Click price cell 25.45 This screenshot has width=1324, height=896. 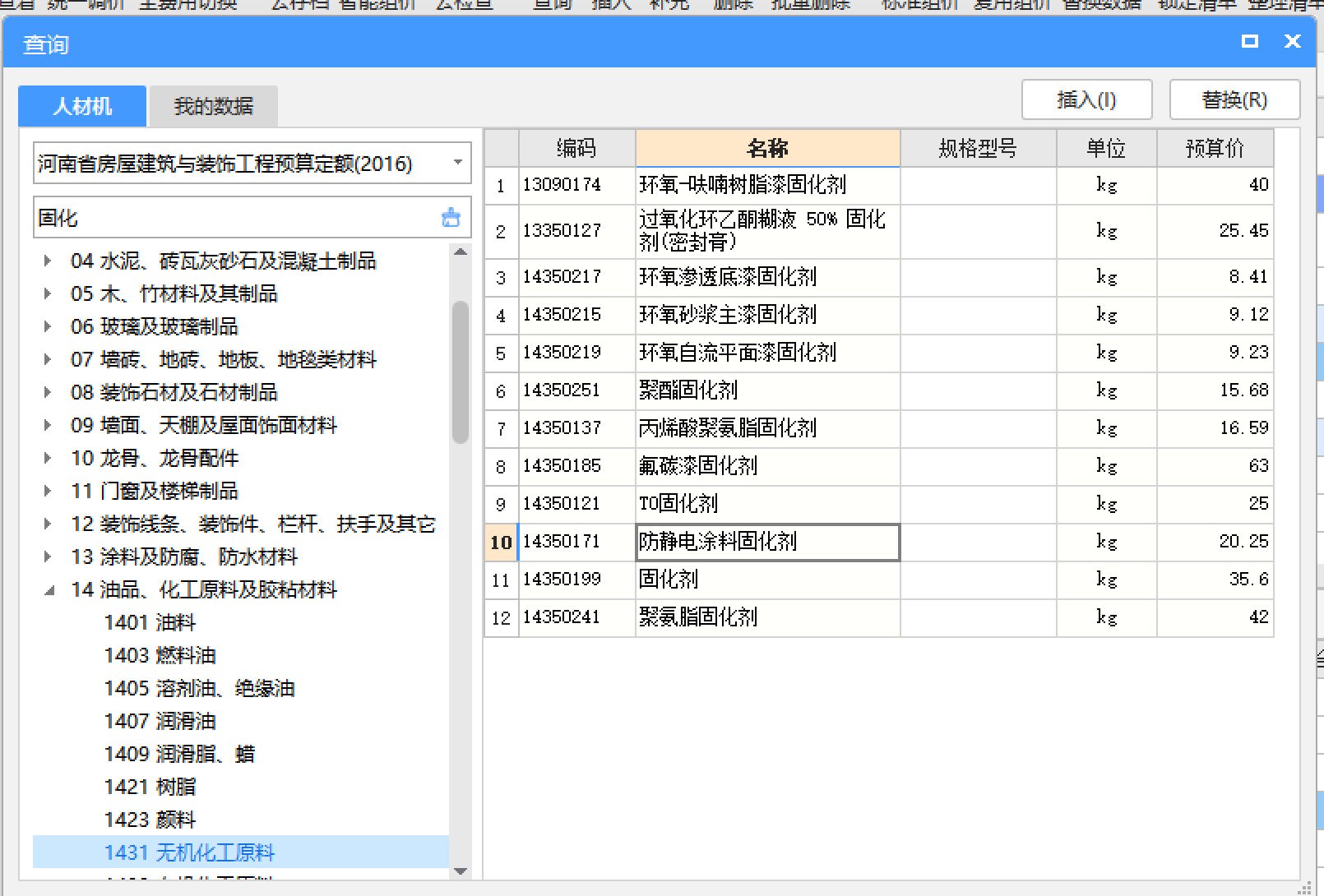point(1215,230)
